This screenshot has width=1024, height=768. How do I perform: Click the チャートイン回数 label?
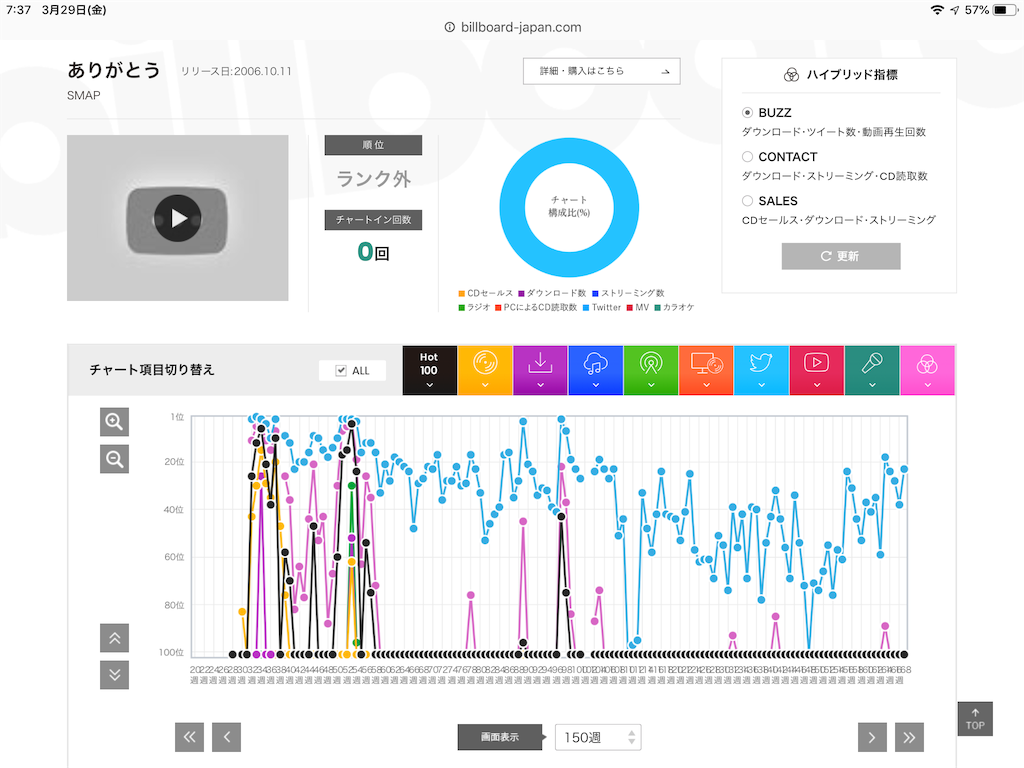(x=373, y=220)
